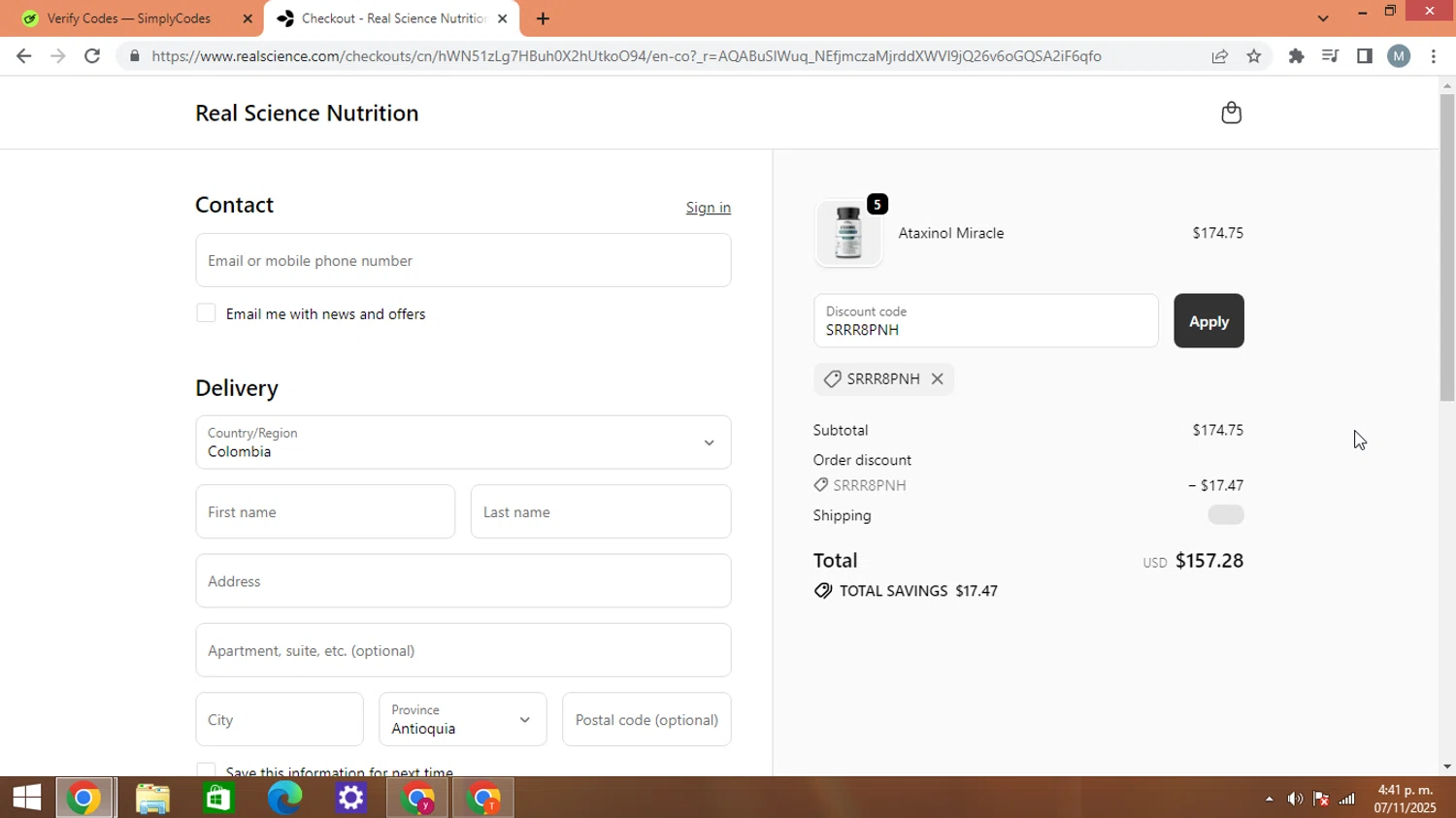Open File Explorer from the taskbar

152,798
